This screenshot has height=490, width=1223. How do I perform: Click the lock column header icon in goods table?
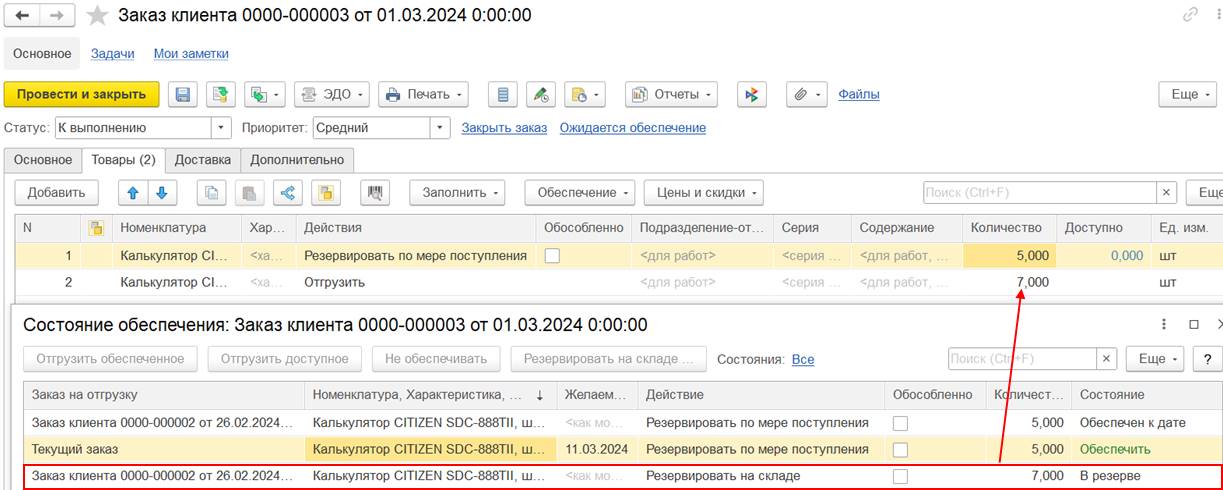pyautogui.click(x=96, y=228)
